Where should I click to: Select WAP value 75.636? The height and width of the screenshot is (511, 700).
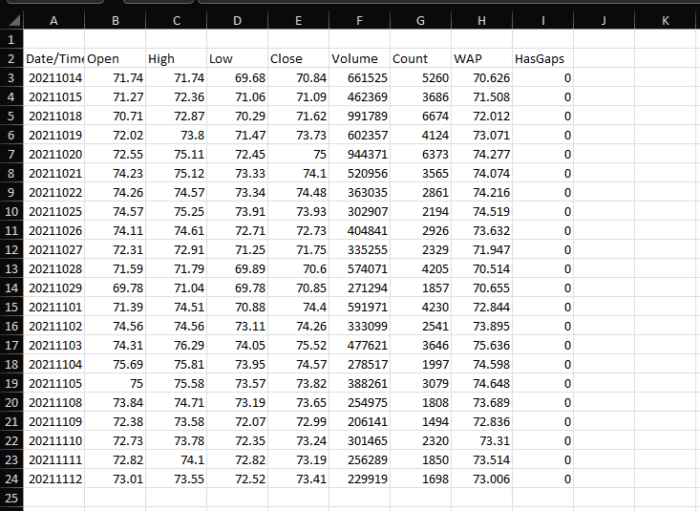482,345
